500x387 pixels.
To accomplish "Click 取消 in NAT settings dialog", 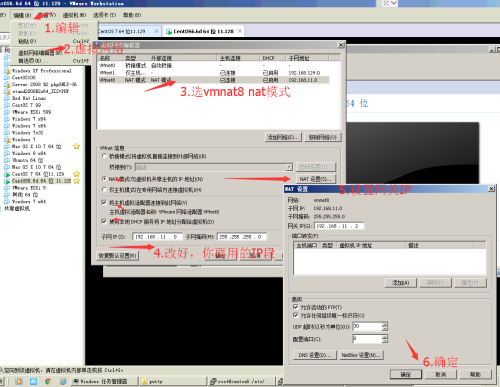I will click(441, 374).
